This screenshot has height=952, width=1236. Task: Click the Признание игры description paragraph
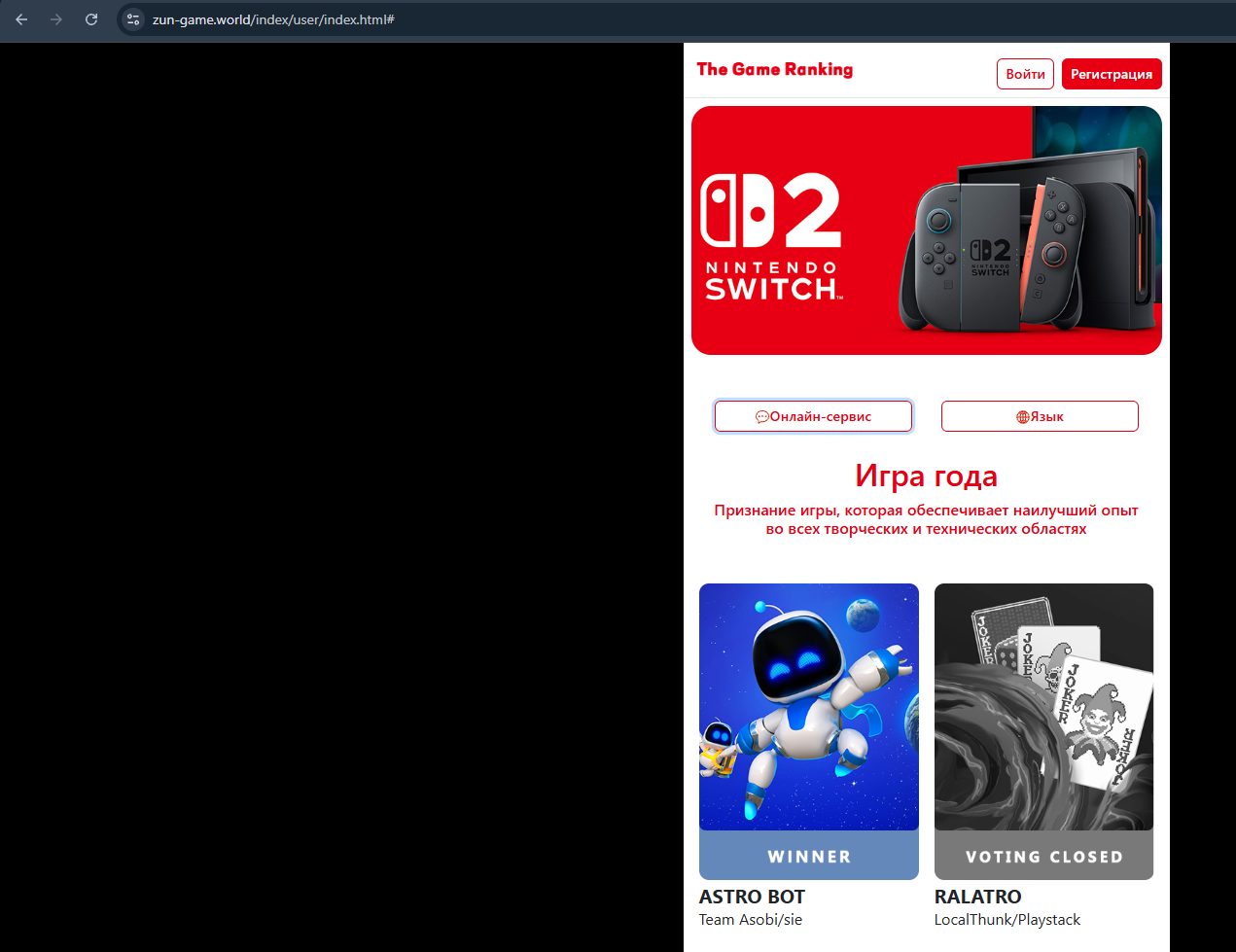click(927, 519)
